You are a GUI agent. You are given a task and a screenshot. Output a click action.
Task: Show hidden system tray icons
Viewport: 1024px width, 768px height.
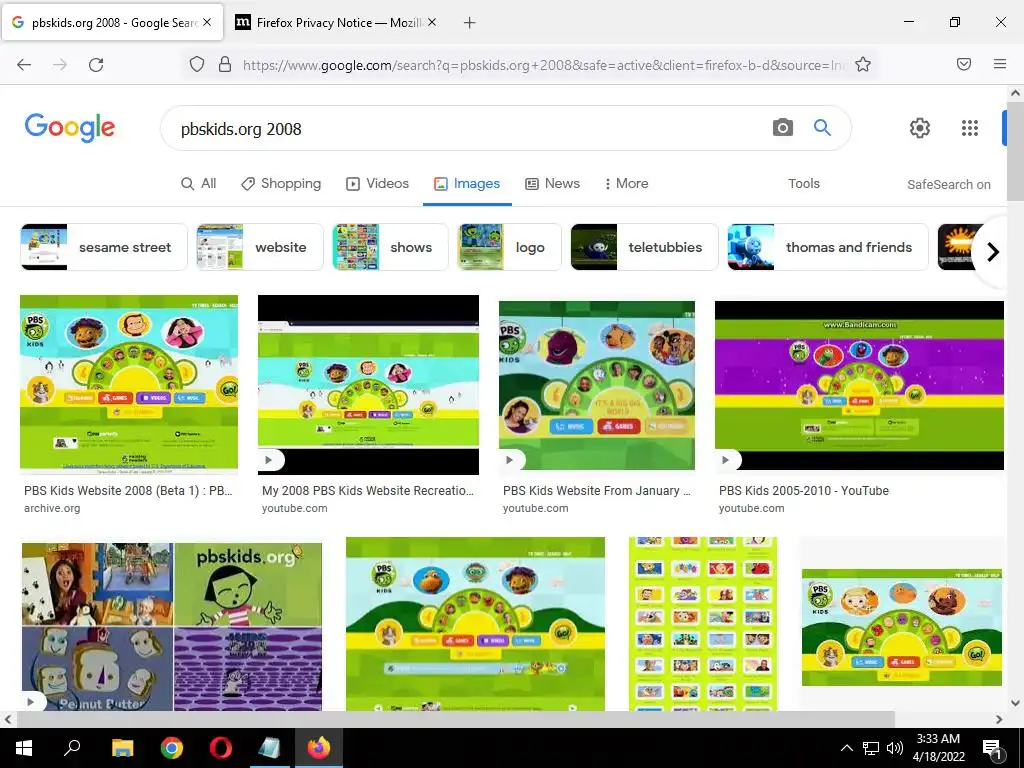(x=846, y=748)
